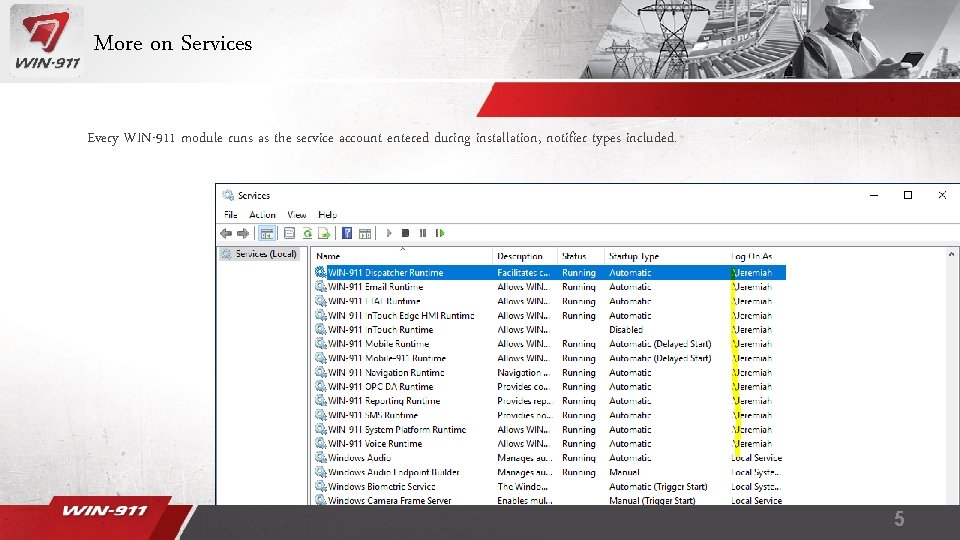
Task: Open the Help menu
Action: [327, 215]
